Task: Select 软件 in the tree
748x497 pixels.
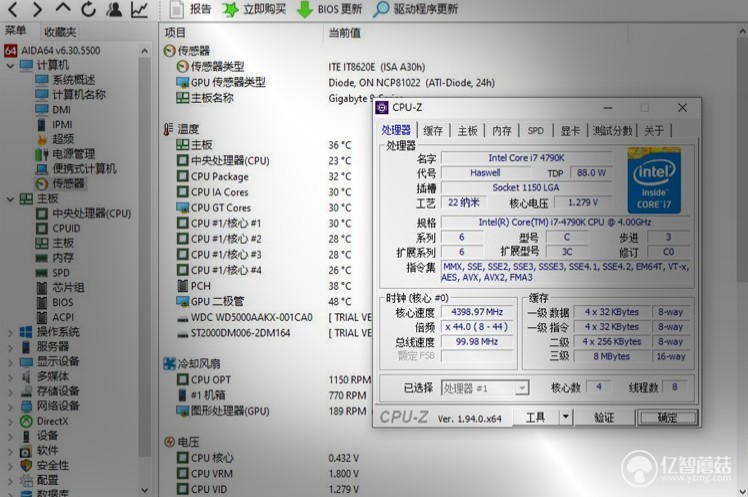Action: [40, 451]
